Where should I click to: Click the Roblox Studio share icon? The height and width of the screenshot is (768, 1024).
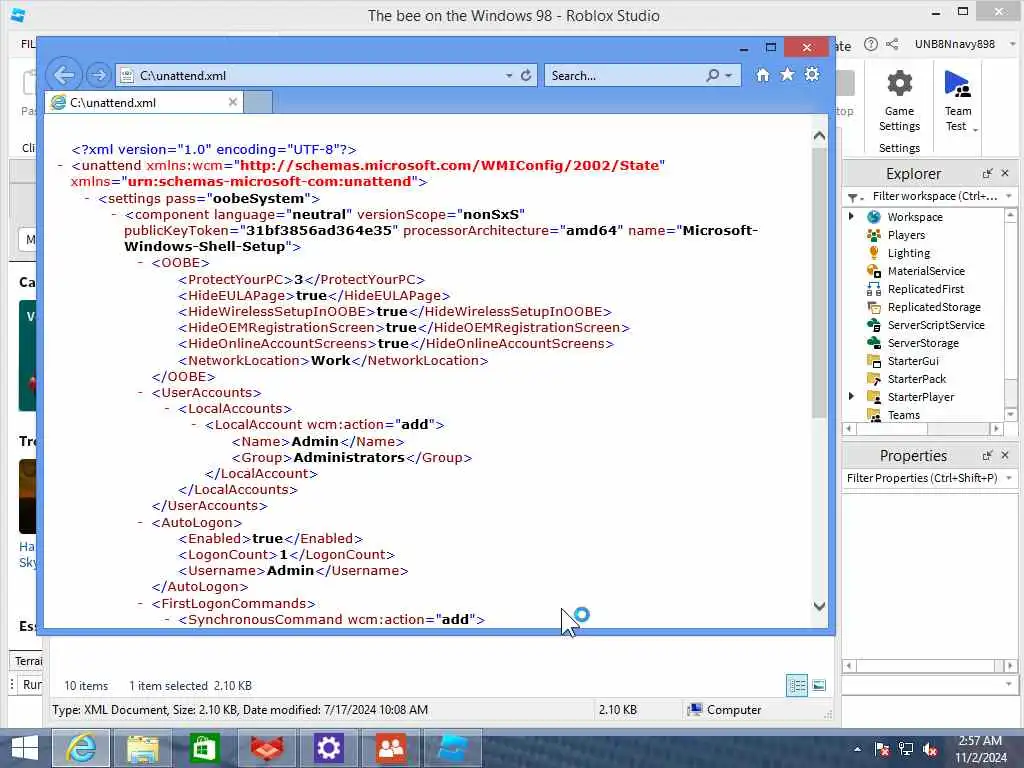pyautogui.click(x=892, y=44)
